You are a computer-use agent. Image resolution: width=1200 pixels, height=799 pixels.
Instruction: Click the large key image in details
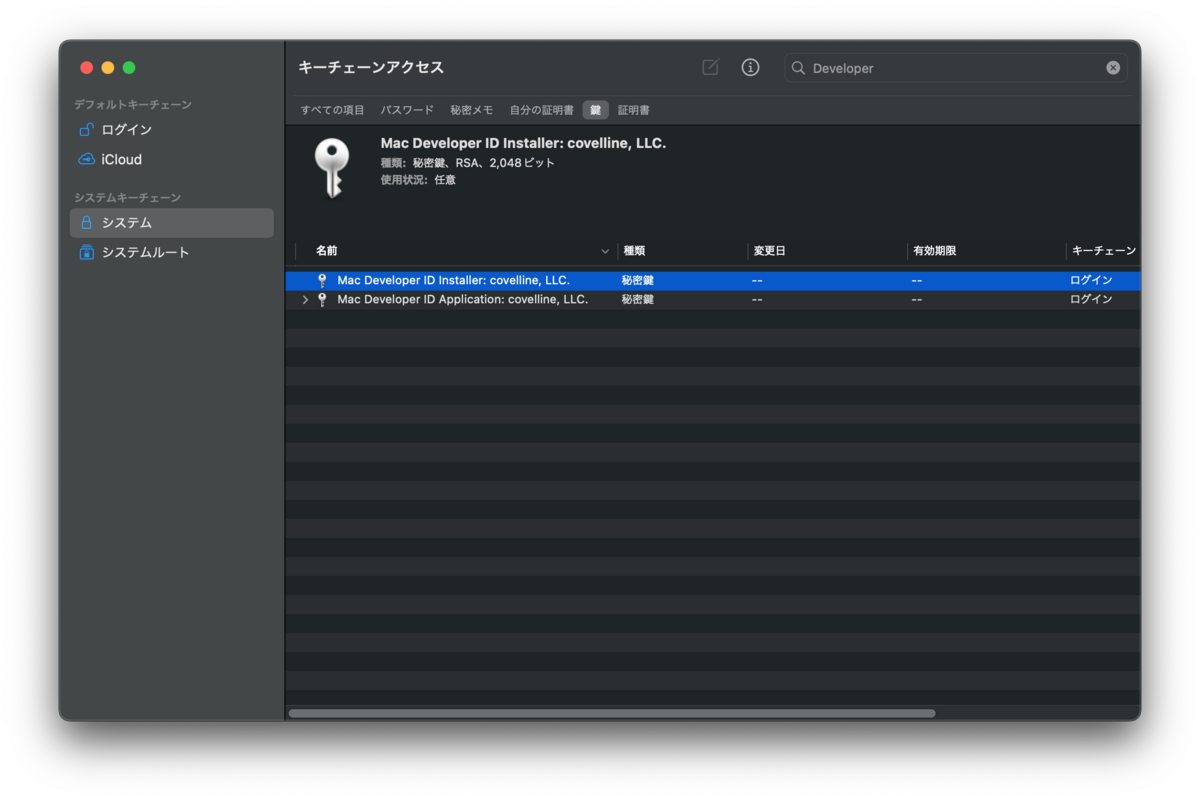click(331, 168)
